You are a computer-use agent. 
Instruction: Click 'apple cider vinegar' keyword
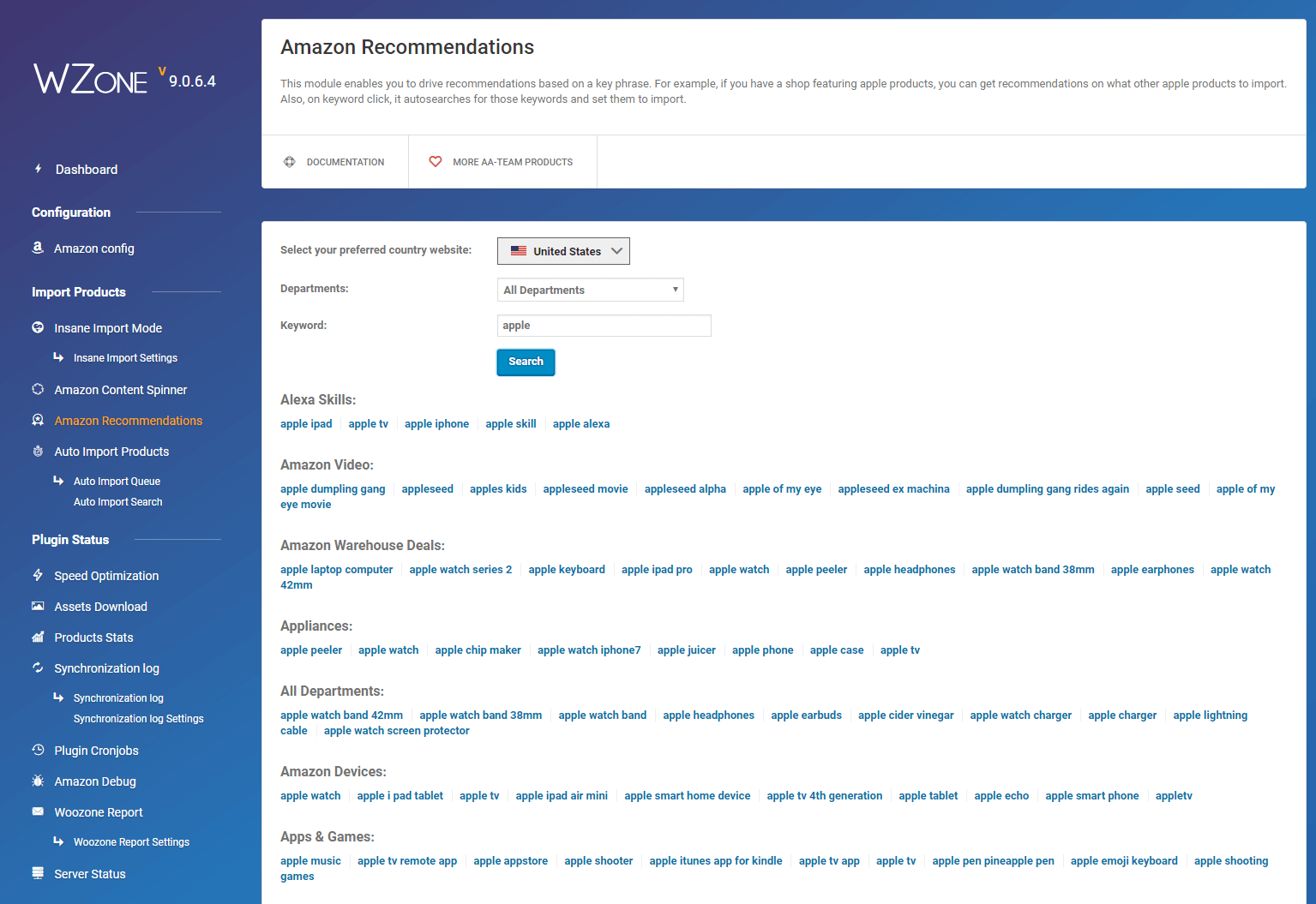pos(906,715)
